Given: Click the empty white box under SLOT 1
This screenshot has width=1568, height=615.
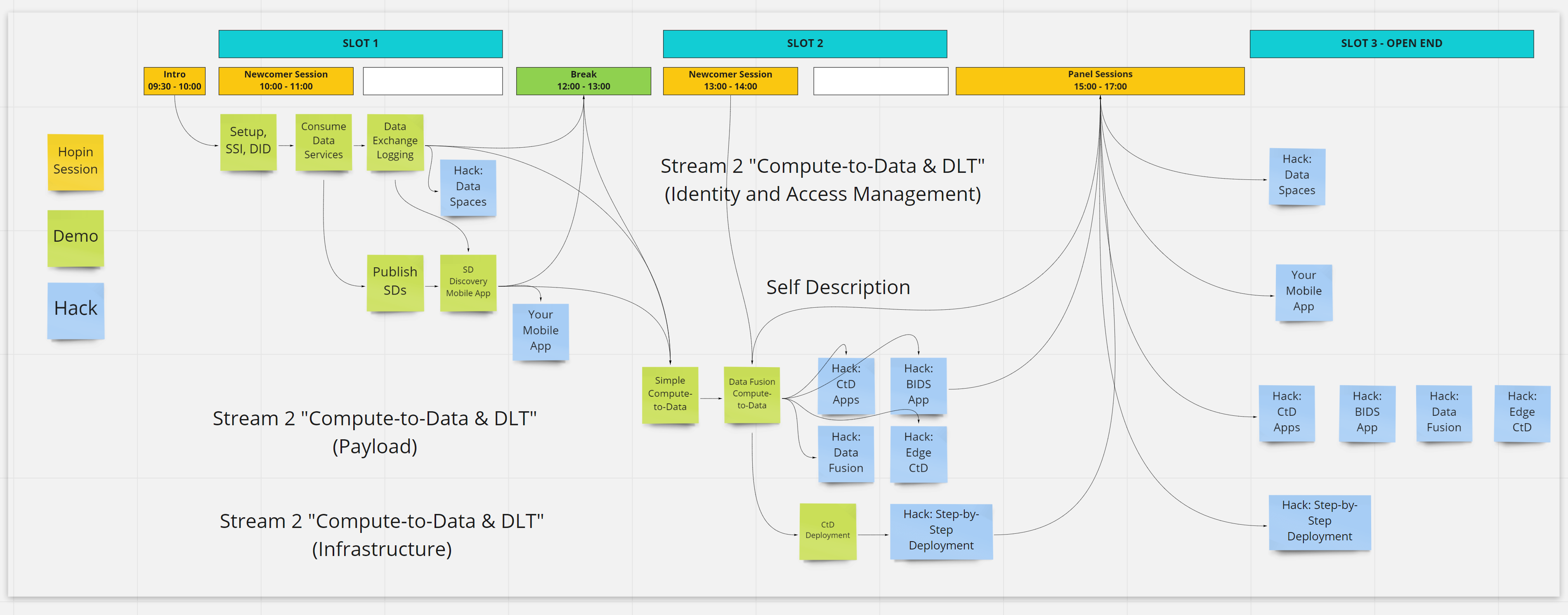Looking at the screenshot, I should [433, 81].
